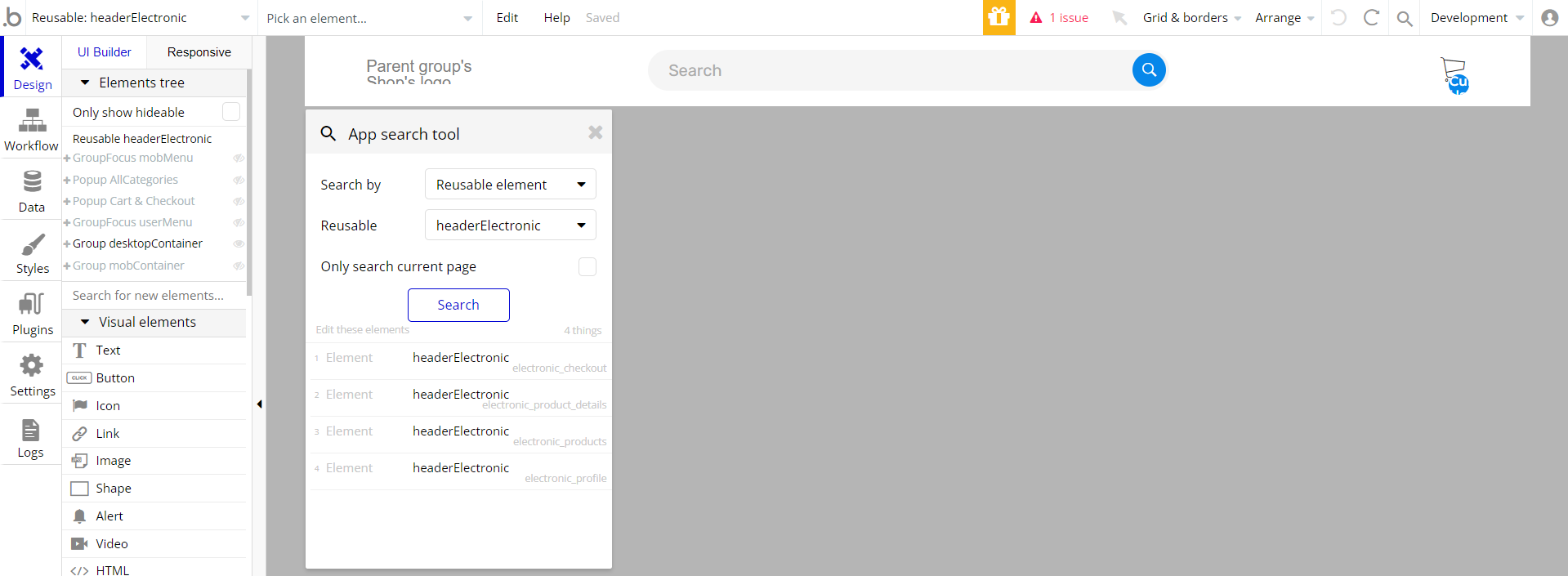Open the Logs tab icon
Screen dimensions: 1568x576
(30, 430)
